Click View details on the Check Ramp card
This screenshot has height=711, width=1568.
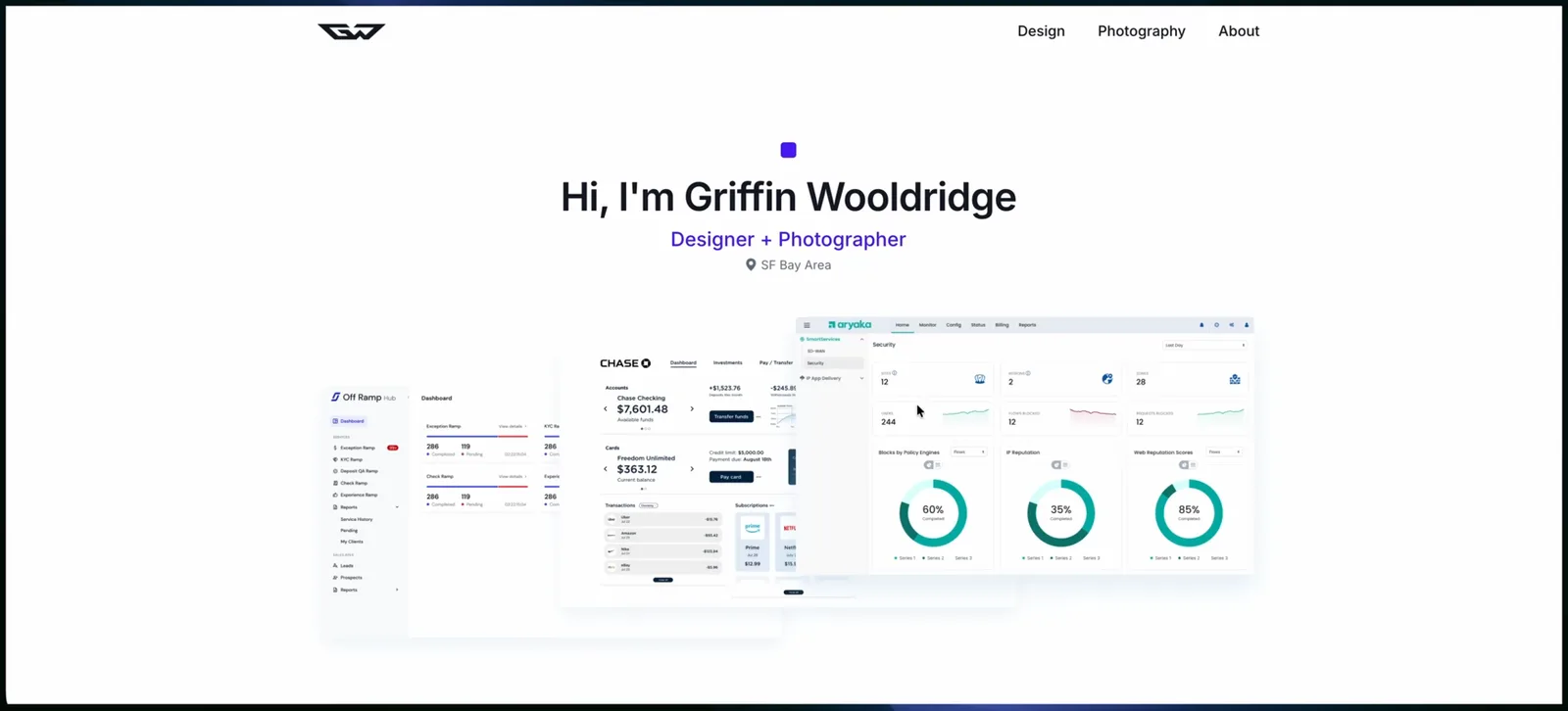(512, 477)
